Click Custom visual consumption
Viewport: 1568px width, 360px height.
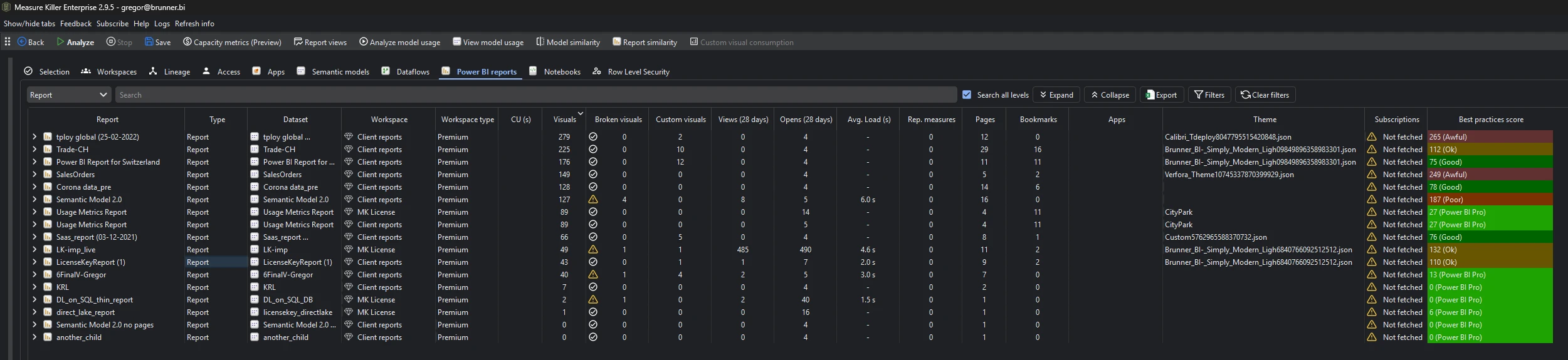(742, 42)
